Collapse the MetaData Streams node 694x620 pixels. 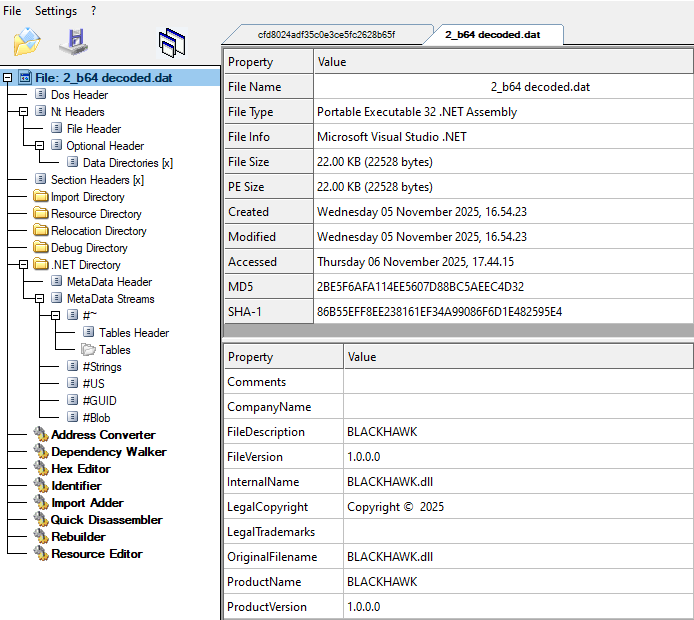(40, 299)
